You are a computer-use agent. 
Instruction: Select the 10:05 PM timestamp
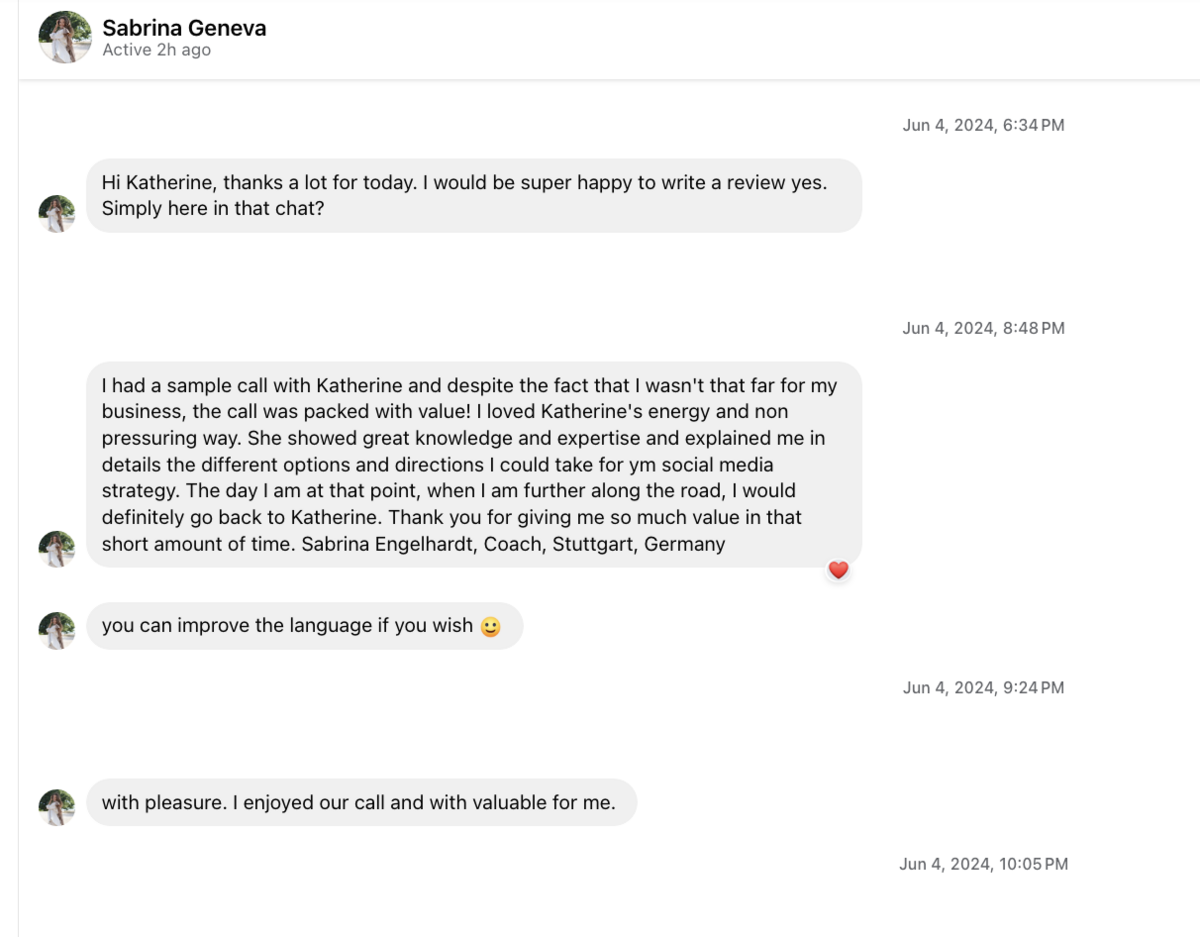click(983, 864)
